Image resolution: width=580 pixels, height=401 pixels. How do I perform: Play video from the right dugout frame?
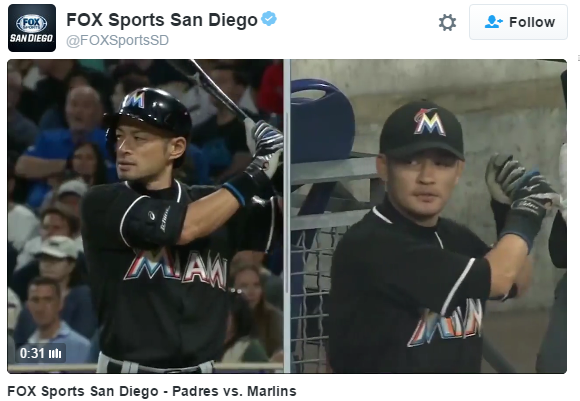point(429,216)
